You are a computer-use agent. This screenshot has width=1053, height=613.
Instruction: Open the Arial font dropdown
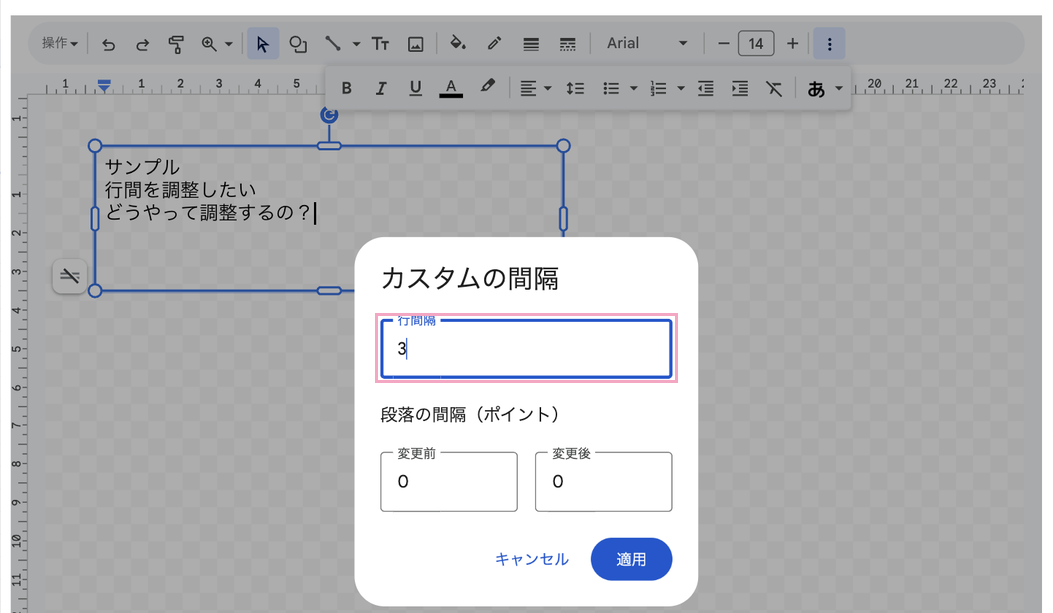[647, 44]
